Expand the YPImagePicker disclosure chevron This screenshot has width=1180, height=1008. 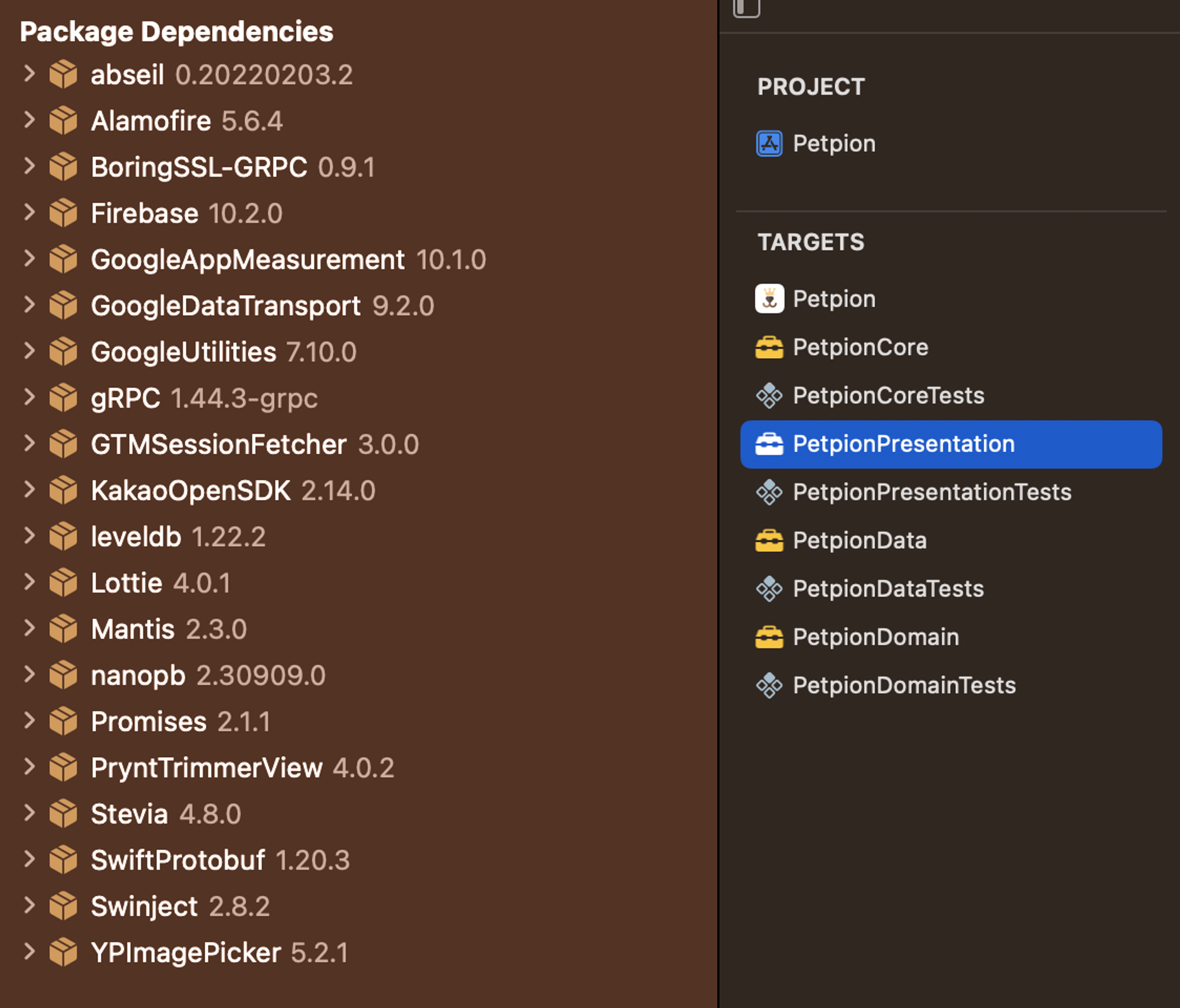(x=29, y=951)
